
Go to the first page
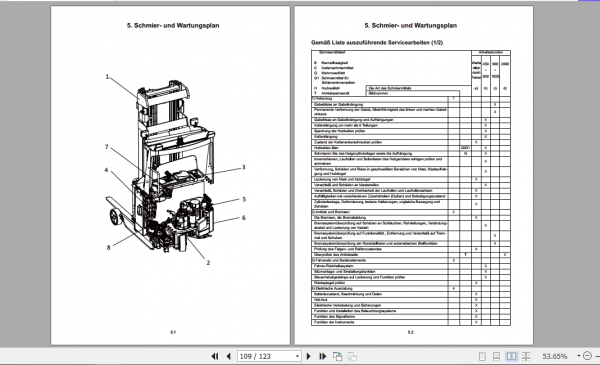click(x=215, y=356)
